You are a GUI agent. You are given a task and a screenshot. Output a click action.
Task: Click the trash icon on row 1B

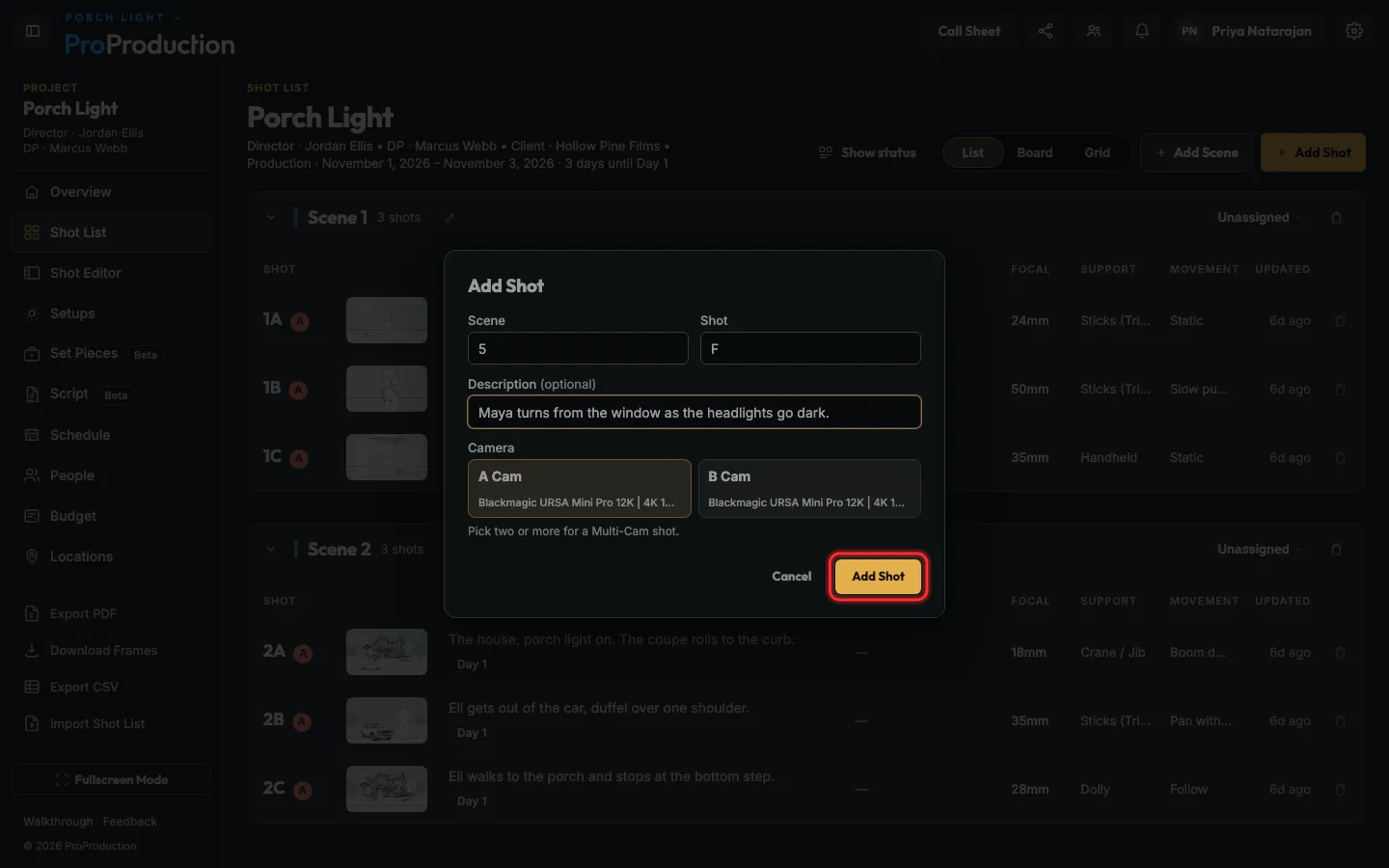tap(1340, 389)
